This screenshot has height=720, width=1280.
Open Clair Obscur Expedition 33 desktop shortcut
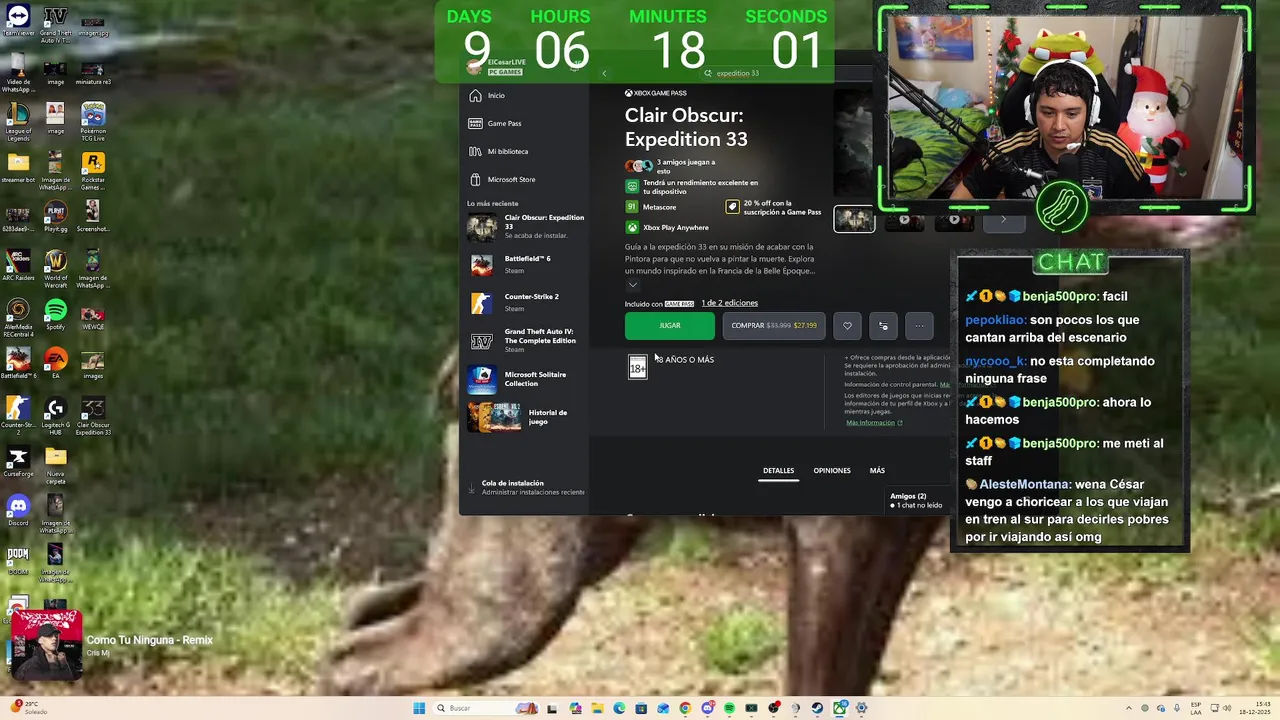(x=93, y=415)
